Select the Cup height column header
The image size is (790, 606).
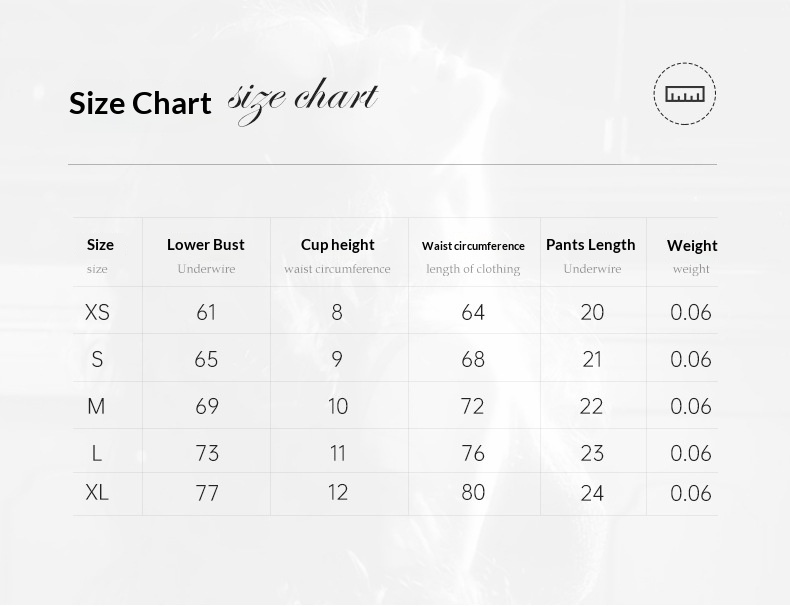coord(338,244)
